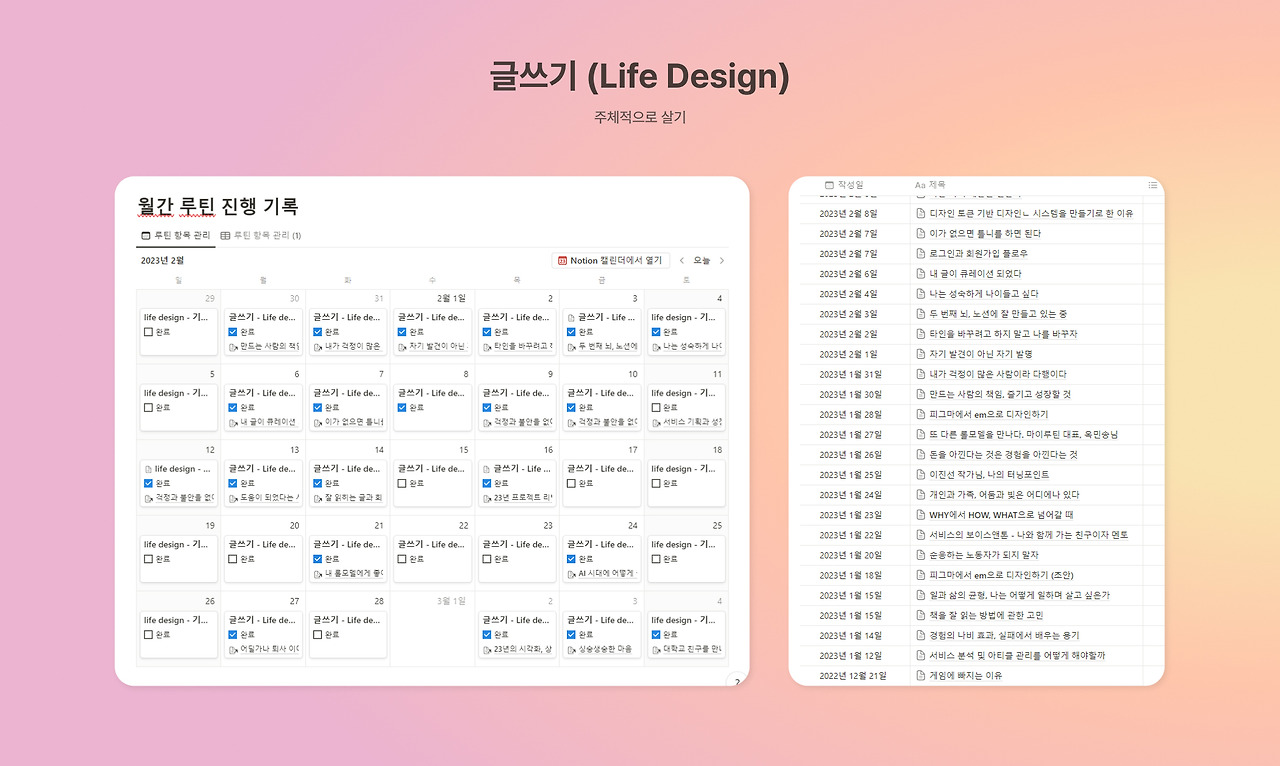Open the '서비스의 보이스앤톤' row
Screen dimensions: 1280x766
pos(1030,535)
